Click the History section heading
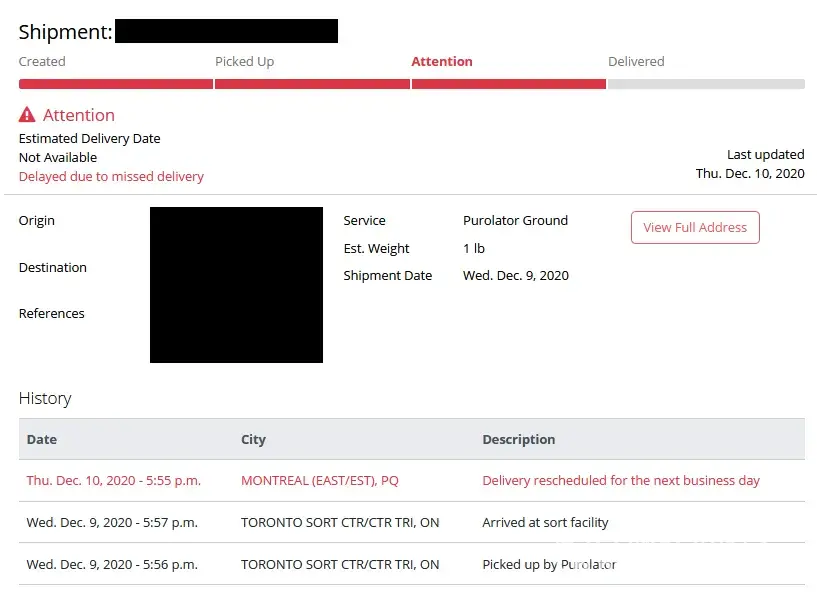The image size is (817, 595). [45, 398]
